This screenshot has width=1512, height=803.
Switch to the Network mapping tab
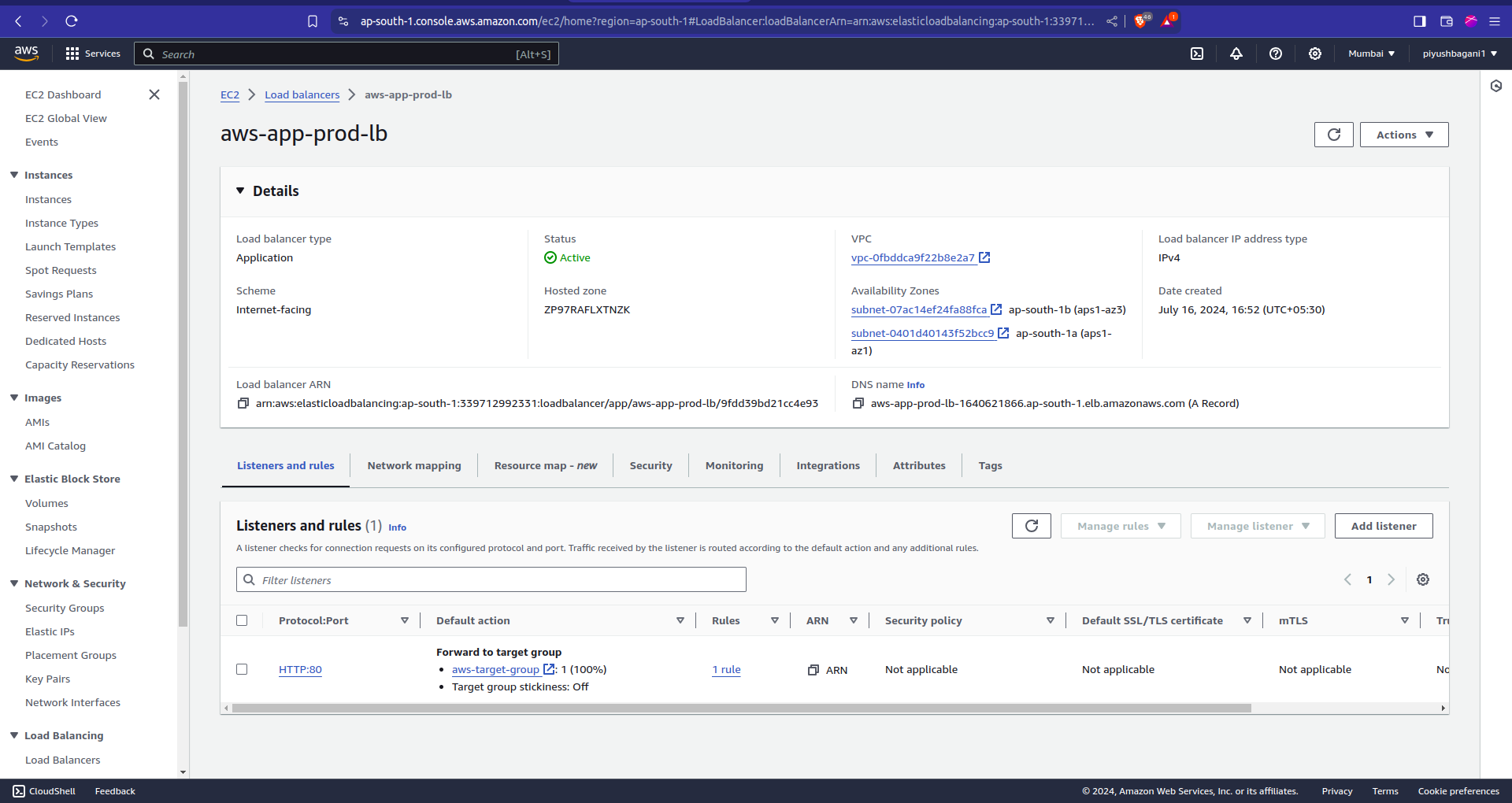pyautogui.click(x=414, y=465)
